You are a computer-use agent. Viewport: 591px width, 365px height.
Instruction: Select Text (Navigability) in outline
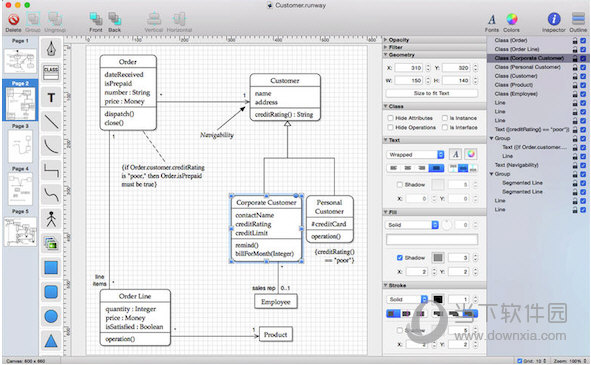tap(516, 165)
